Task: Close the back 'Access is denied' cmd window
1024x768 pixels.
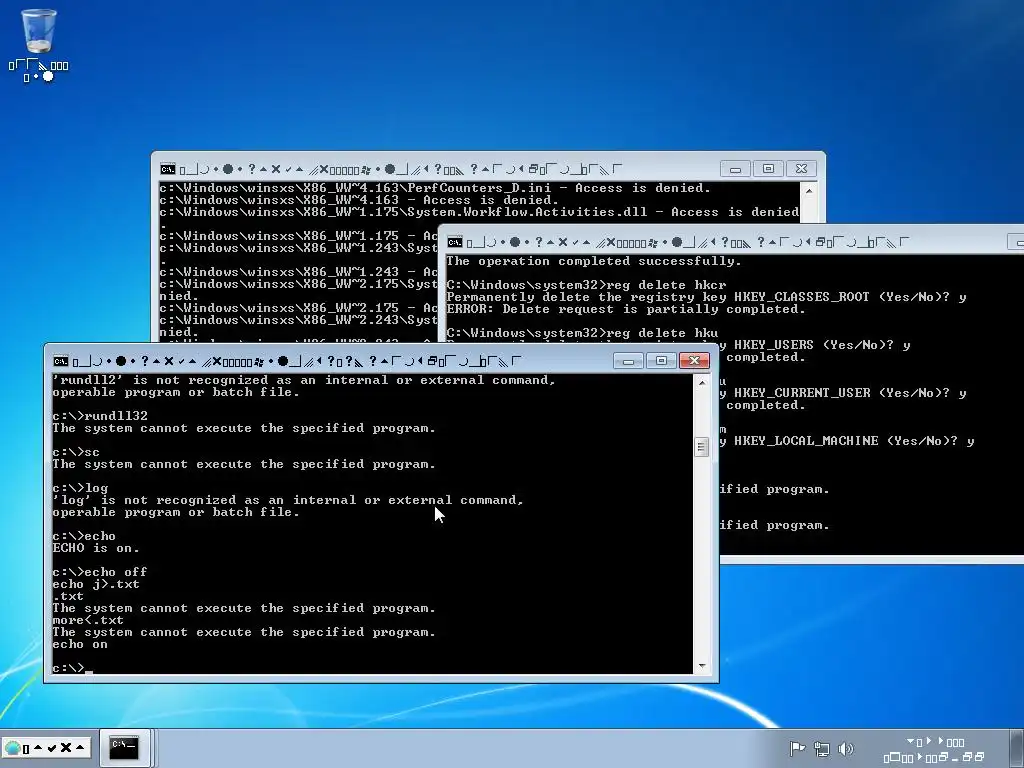Action: point(801,169)
